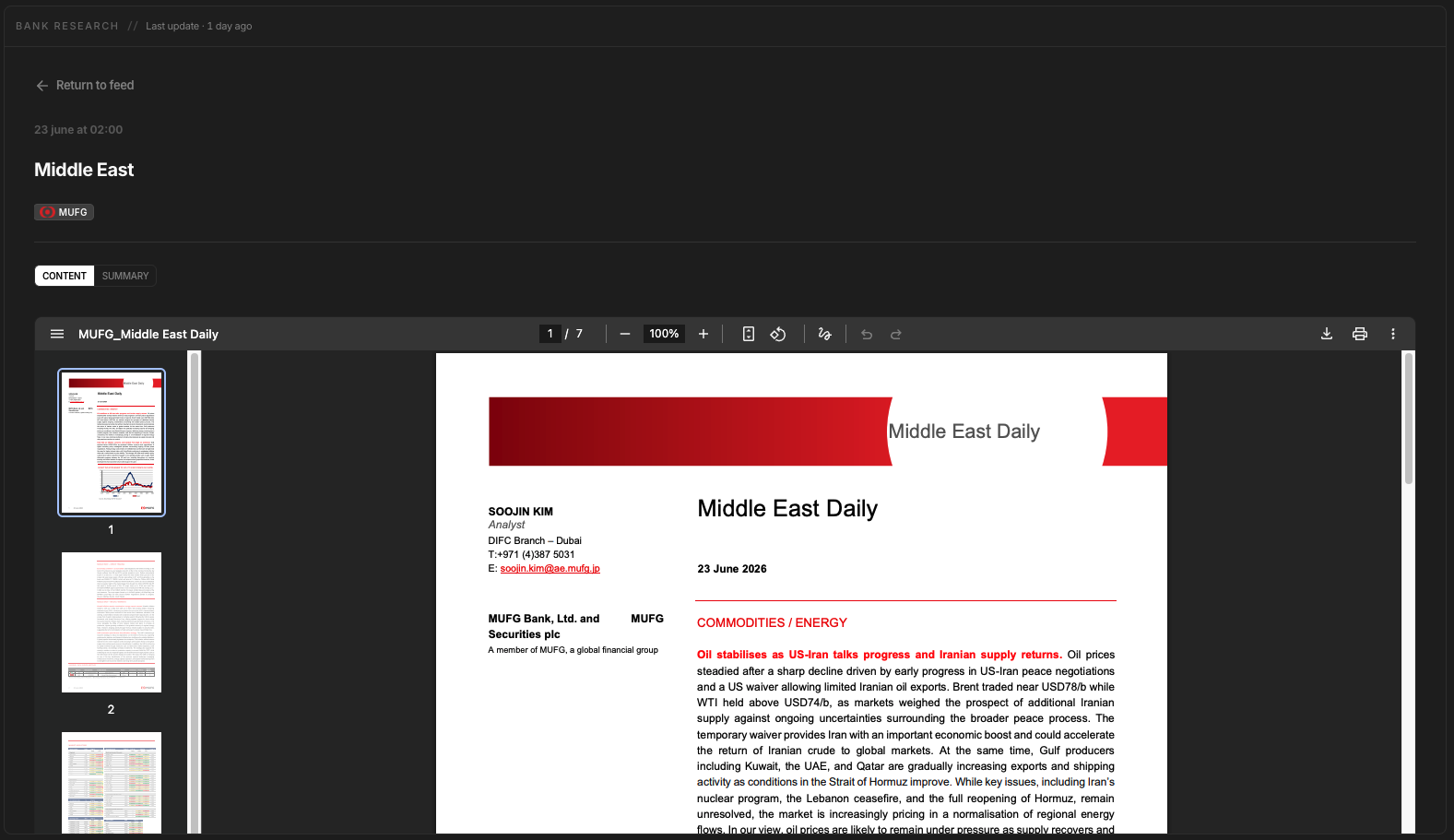1454x840 pixels.
Task: Open the PDF viewer more actions menu
Action: click(1393, 334)
